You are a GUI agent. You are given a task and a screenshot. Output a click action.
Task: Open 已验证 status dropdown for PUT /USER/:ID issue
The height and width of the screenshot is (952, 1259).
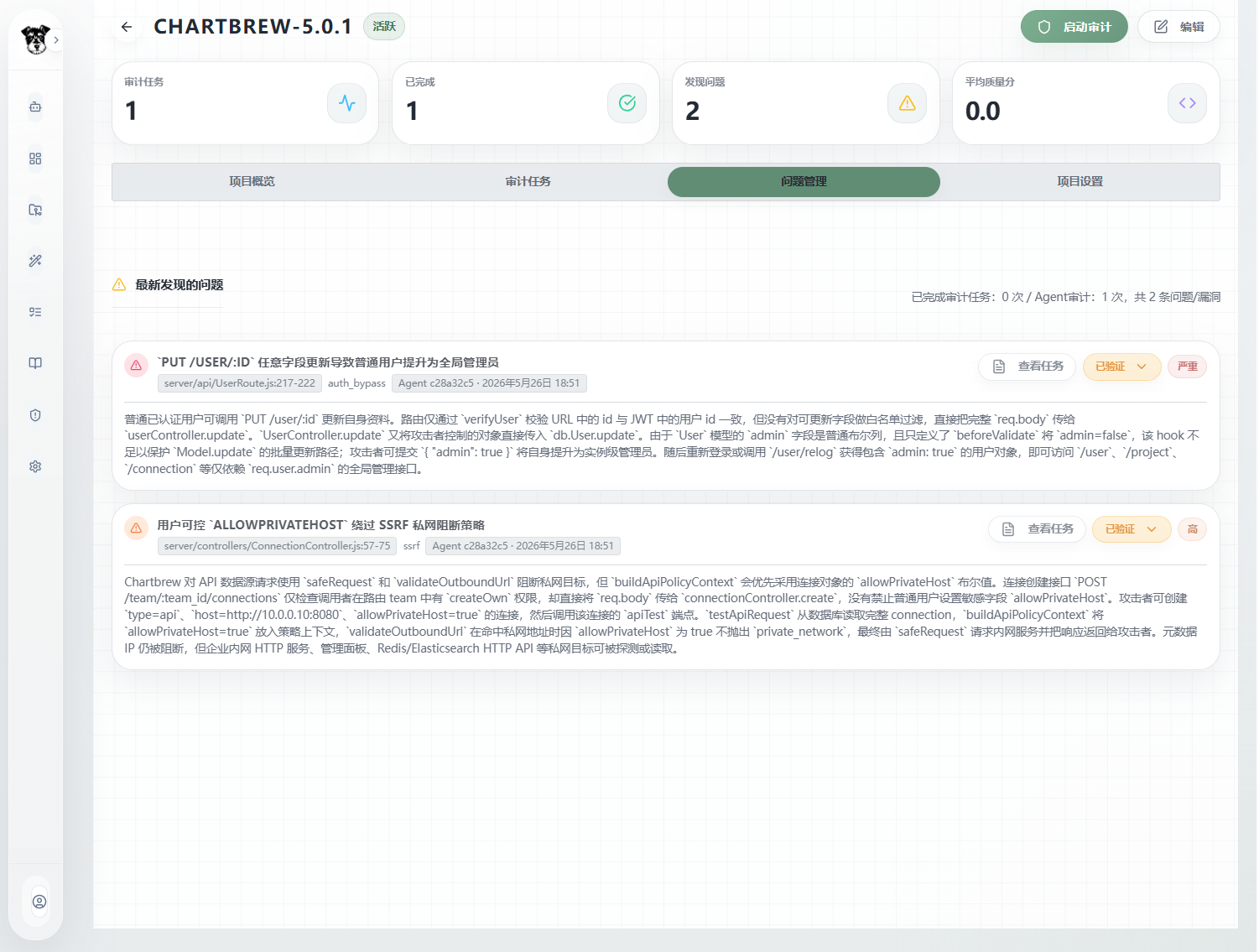point(1121,367)
